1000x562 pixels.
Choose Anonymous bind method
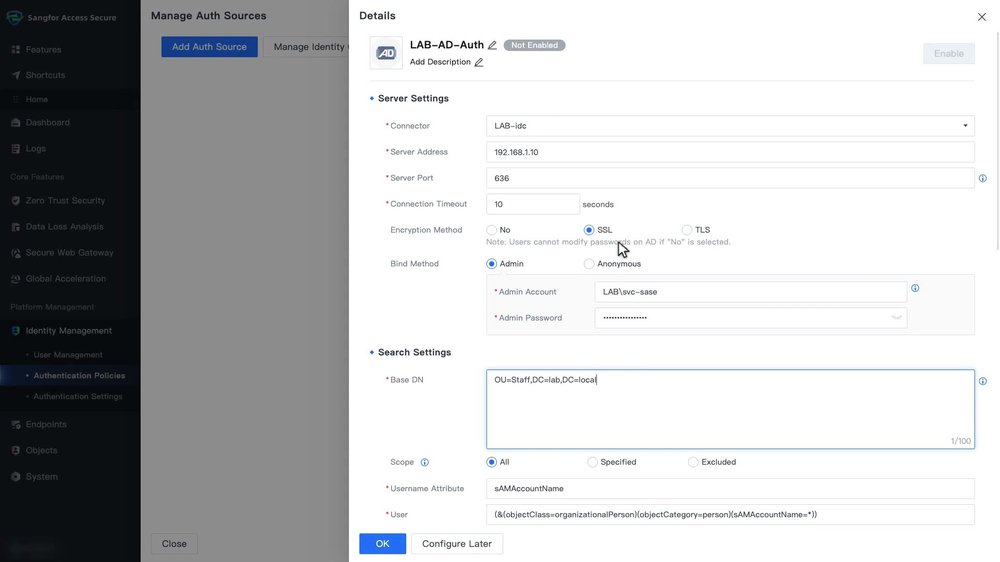(x=589, y=263)
